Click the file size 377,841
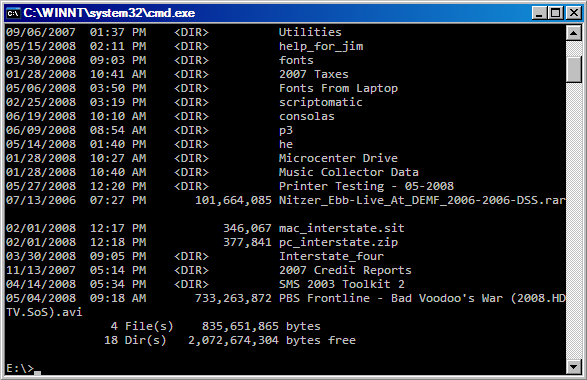The image size is (587, 380). pos(247,242)
